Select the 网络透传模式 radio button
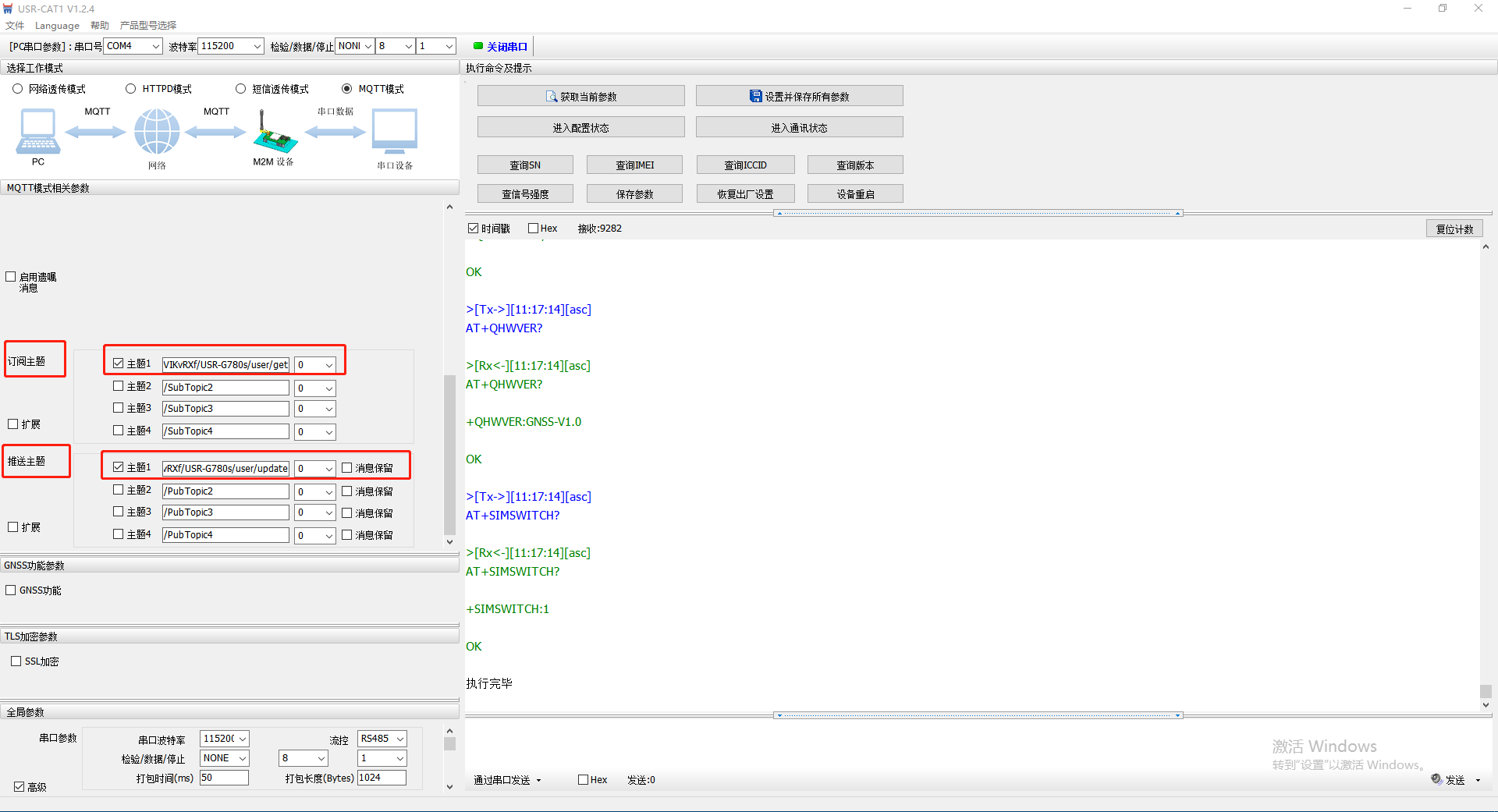Image resolution: width=1498 pixels, height=812 pixels. tap(18, 89)
